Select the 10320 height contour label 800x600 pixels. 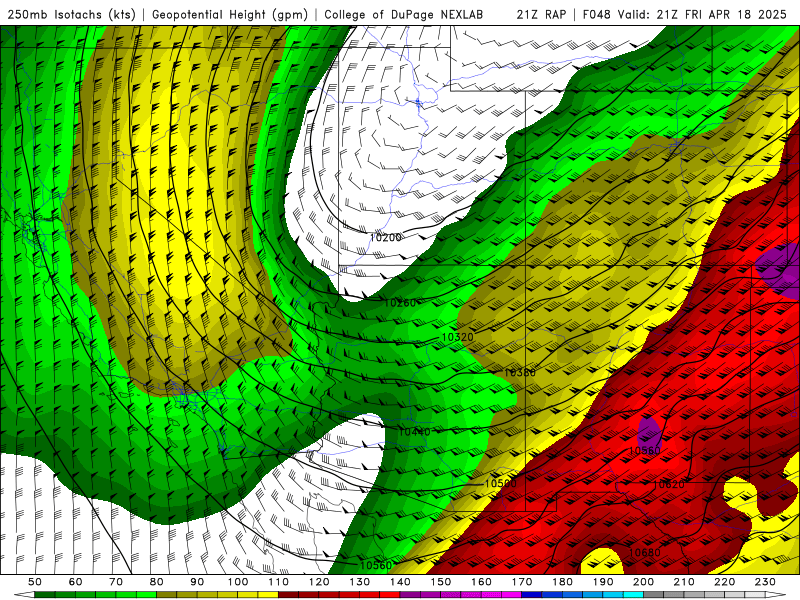[x=458, y=337]
